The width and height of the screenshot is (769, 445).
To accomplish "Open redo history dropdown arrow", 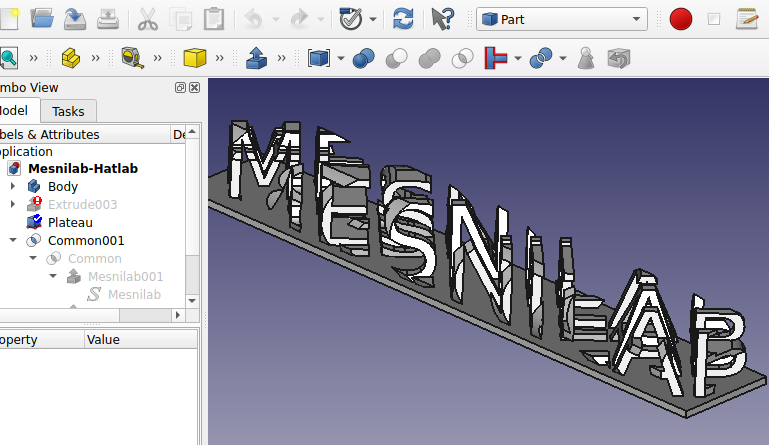I will coord(321,20).
